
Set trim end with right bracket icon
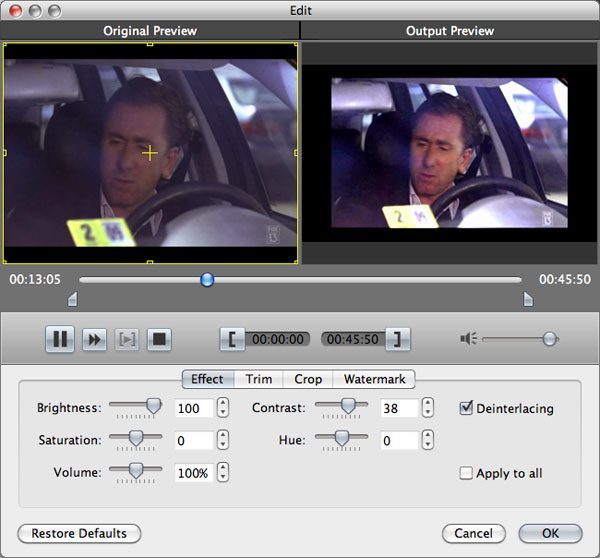(x=398, y=339)
